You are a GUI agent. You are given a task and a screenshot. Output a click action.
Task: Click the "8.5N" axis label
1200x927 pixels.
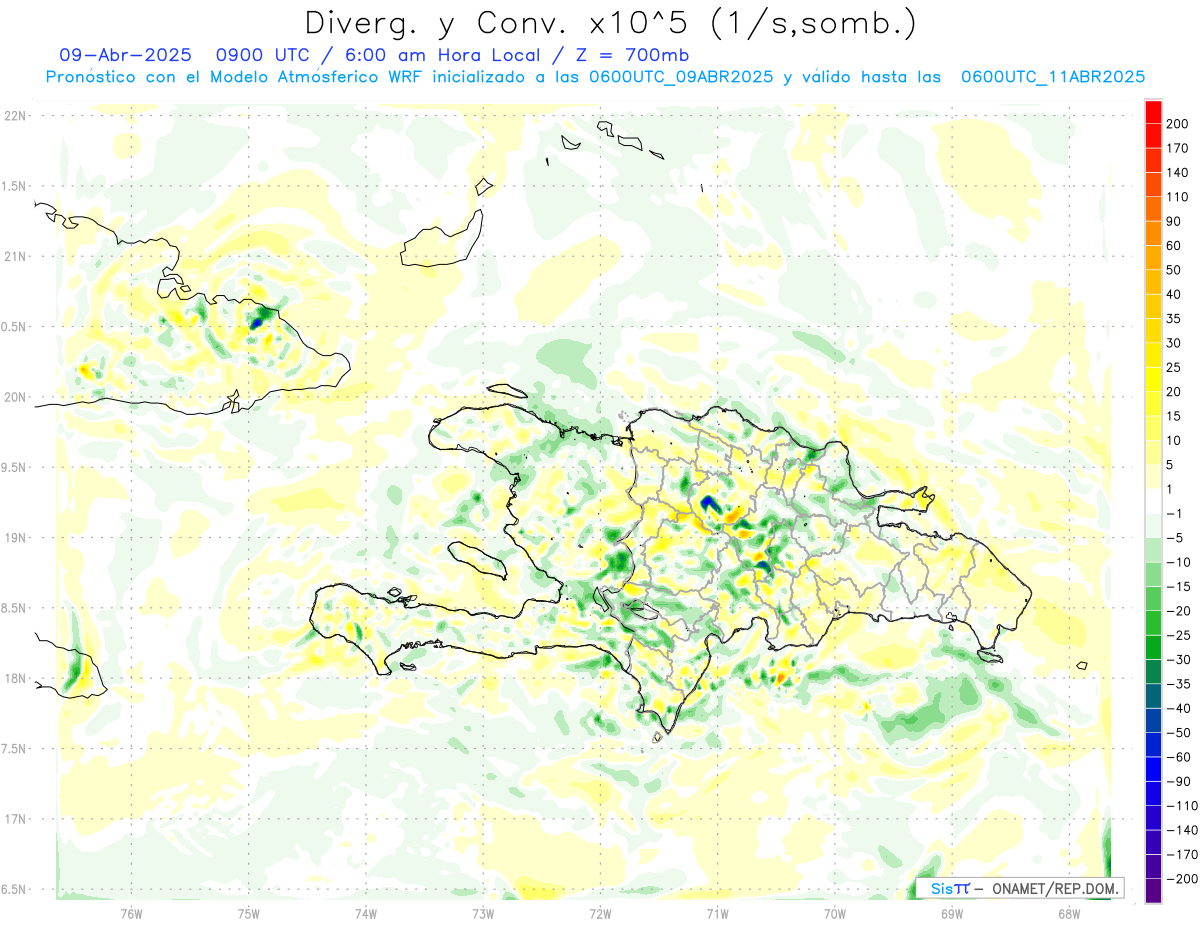pos(15,608)
